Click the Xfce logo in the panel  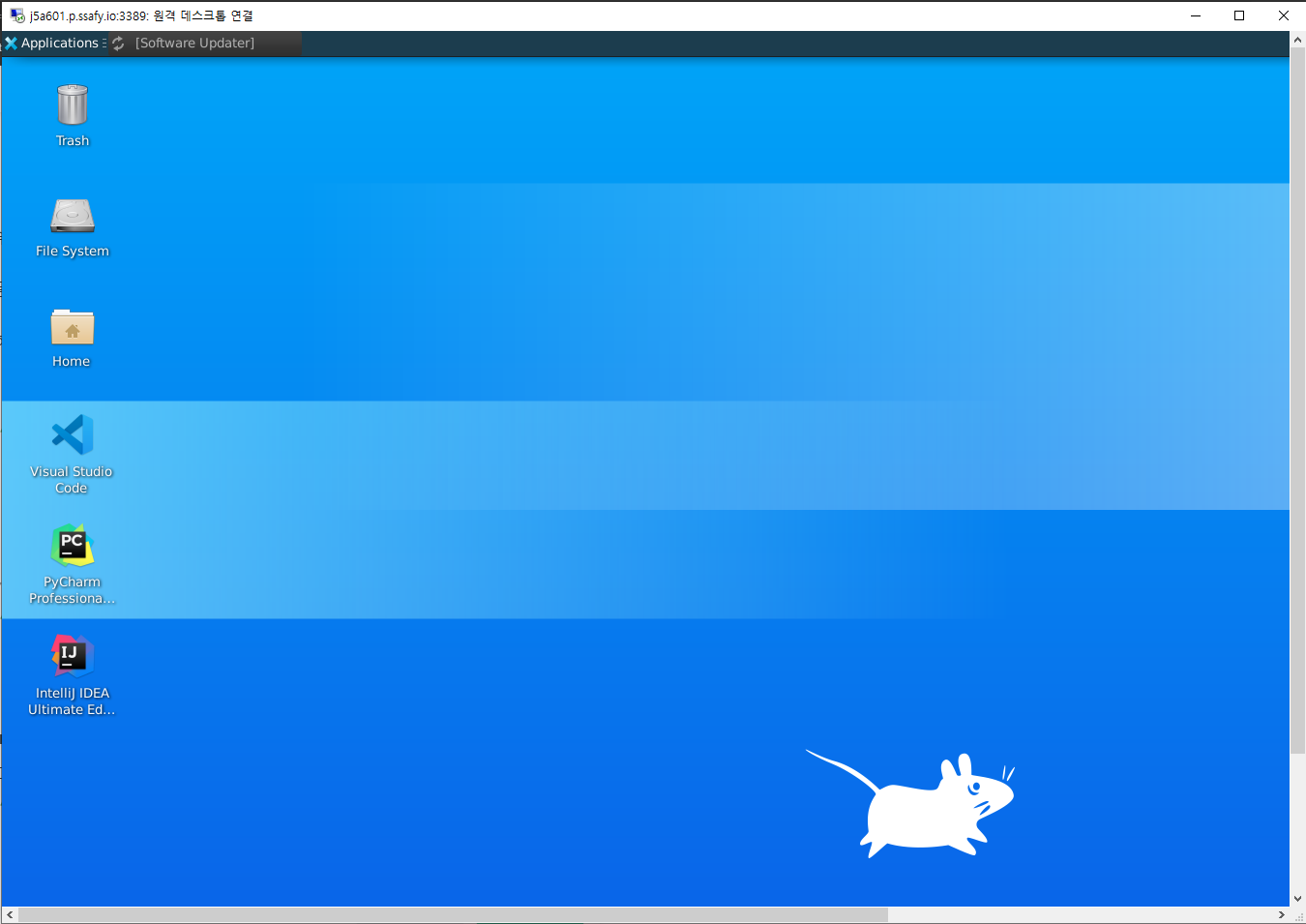click(x=12, y=44)
